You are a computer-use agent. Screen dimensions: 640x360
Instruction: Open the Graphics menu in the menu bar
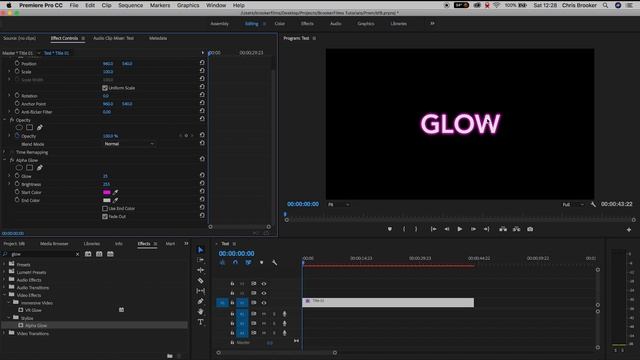[x=188, y=5]
